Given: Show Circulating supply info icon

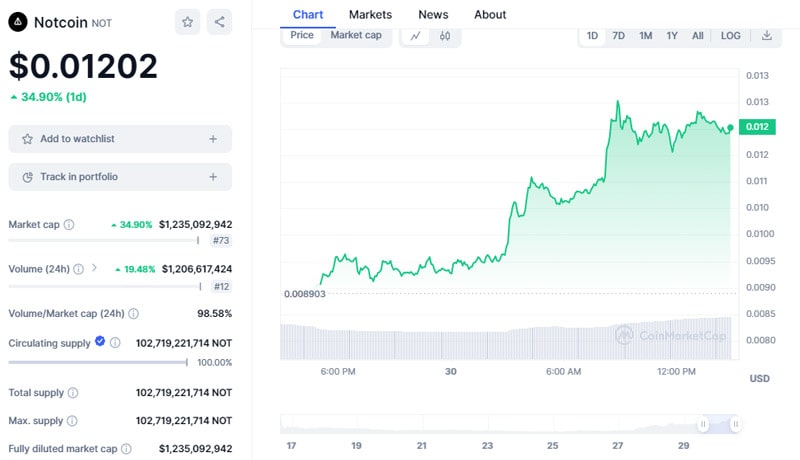Looking at the screenshot, I should [x=115, y=343].
